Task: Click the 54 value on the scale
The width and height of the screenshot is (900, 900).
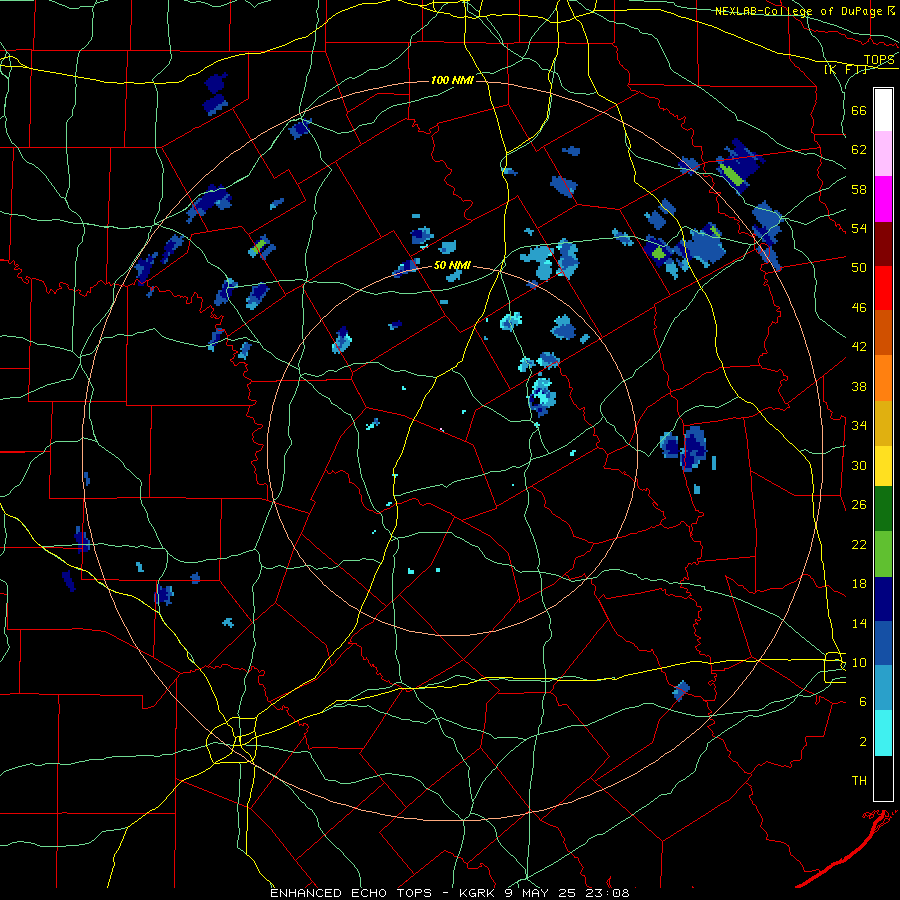Action: 859,228
